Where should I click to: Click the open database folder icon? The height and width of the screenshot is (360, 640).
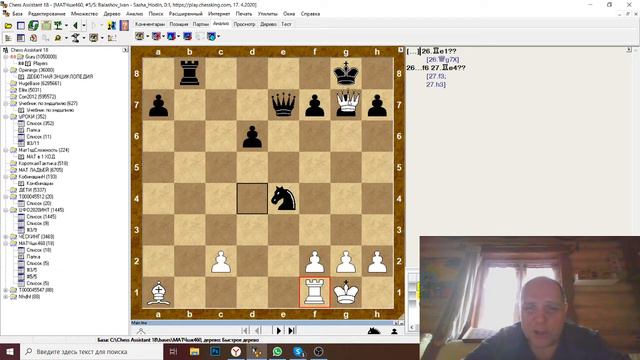click(x=8, y=26)
